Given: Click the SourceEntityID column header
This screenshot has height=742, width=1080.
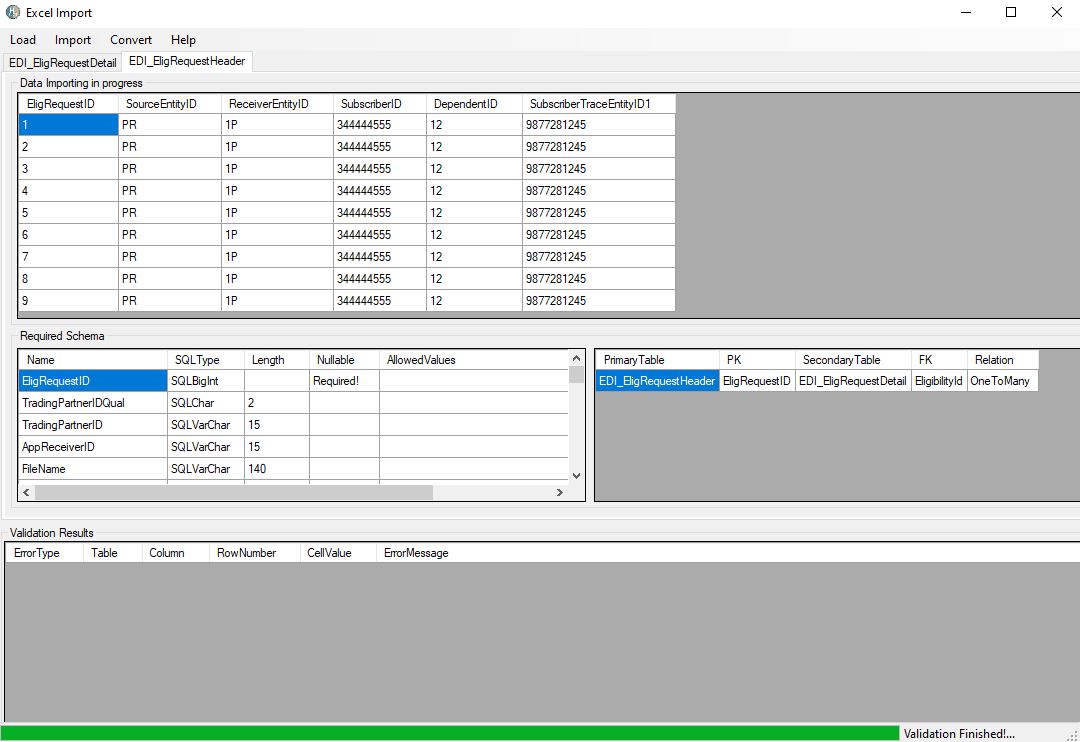Looking at the screenshot, I should (x=170, y=104).
